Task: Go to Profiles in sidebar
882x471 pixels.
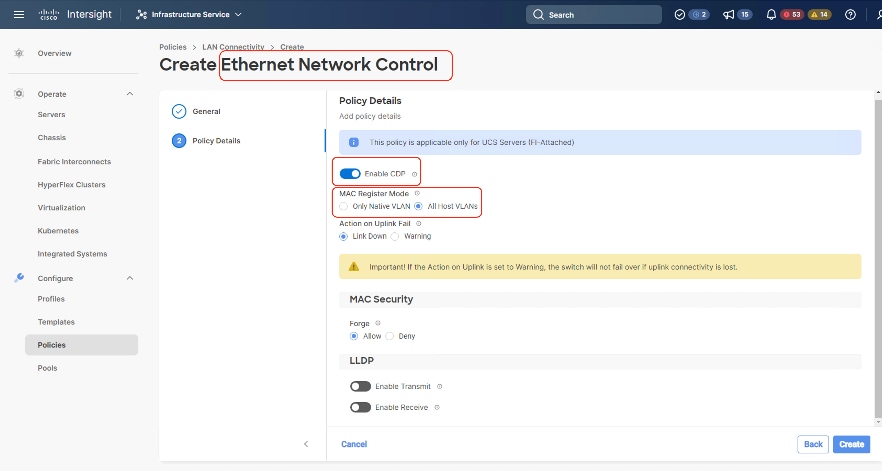Action: point(51,299)
